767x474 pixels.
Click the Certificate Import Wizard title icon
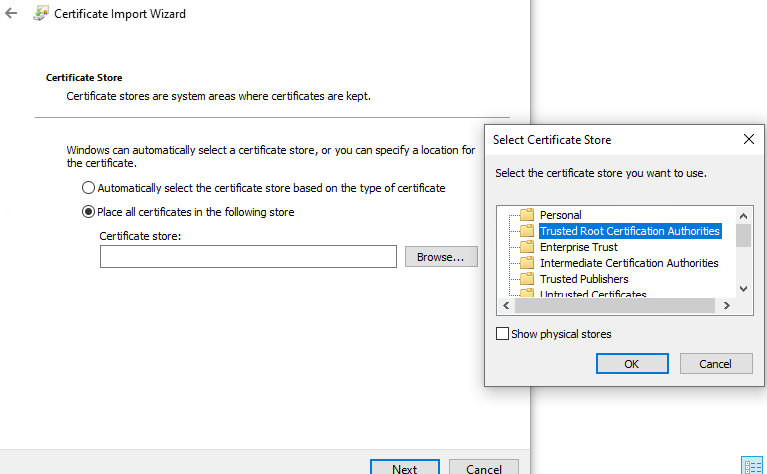click(x=41, y=13)
